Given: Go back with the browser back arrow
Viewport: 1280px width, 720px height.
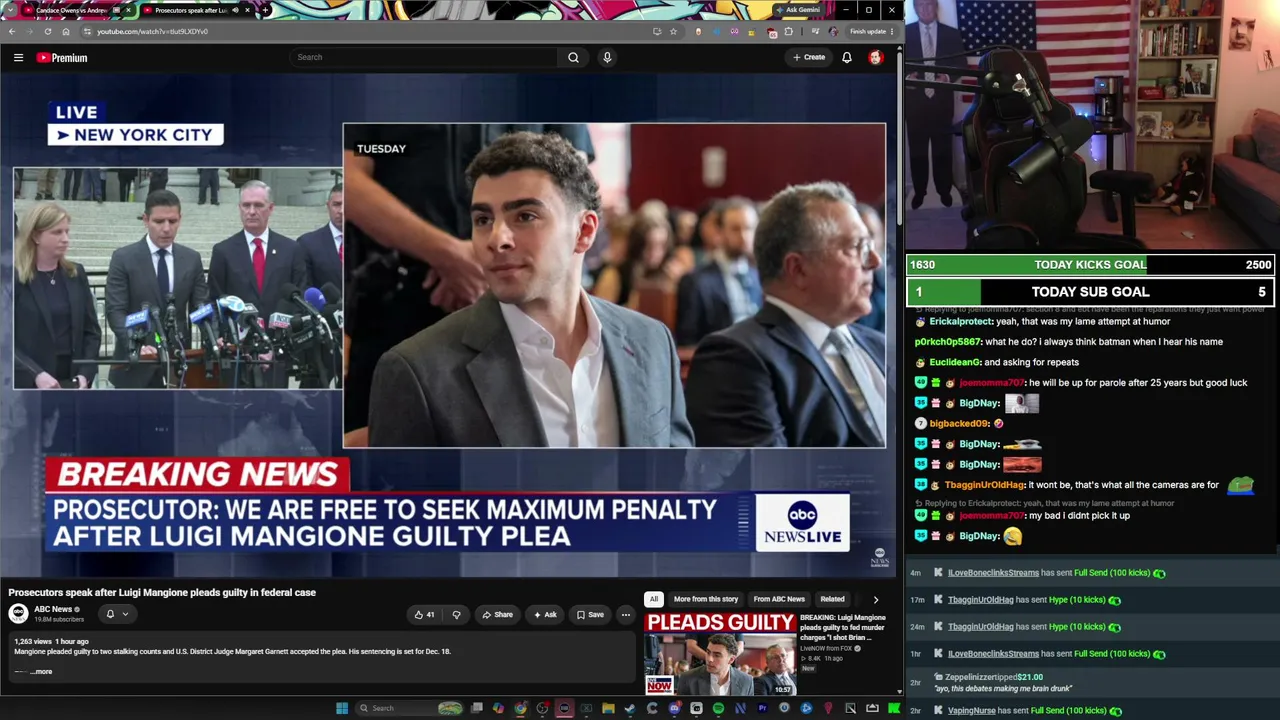Looking at the screenshot, I should coord(12,31).
